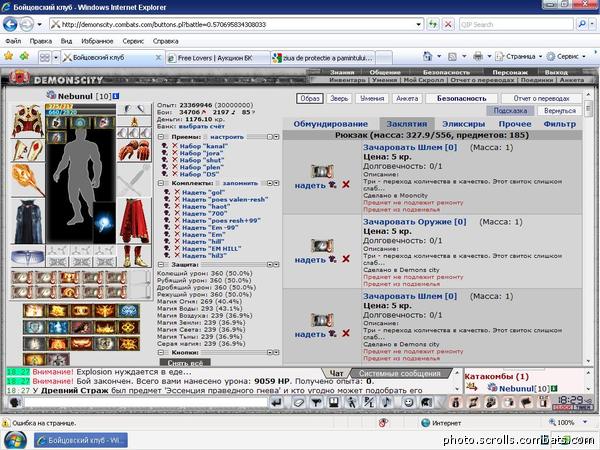Open the search provider dropdown arrow
The width and height of the screenshot is (600, 450).
[593, 24]
